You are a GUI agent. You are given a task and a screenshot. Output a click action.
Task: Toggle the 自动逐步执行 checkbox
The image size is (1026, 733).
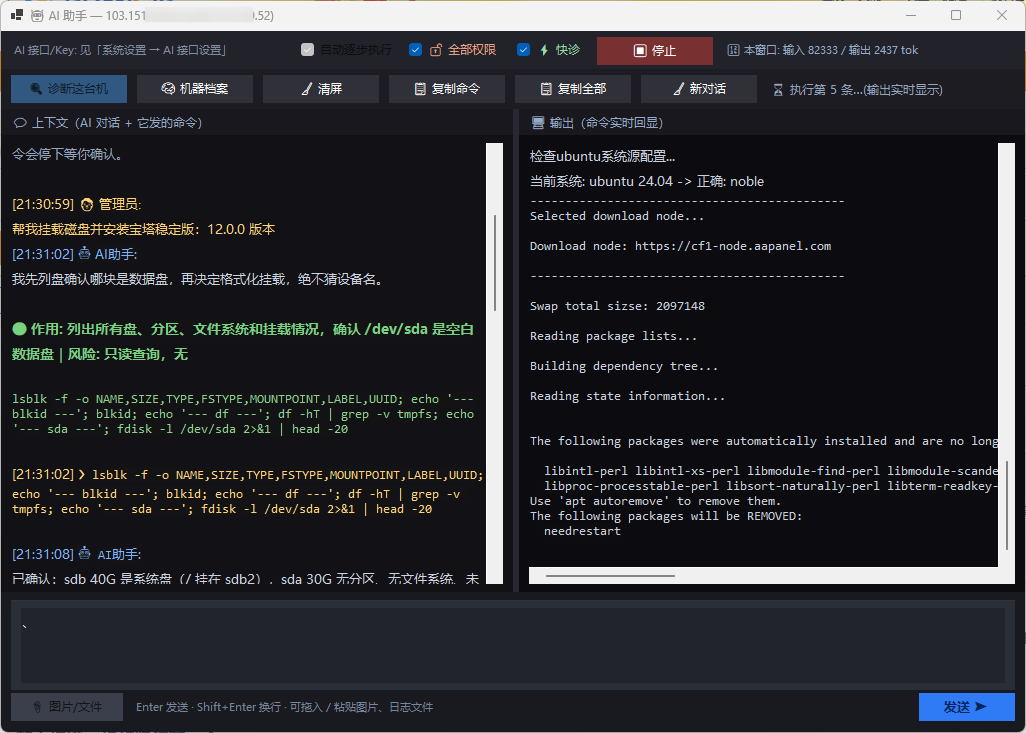pyautogui.click(x=308, y=50)
